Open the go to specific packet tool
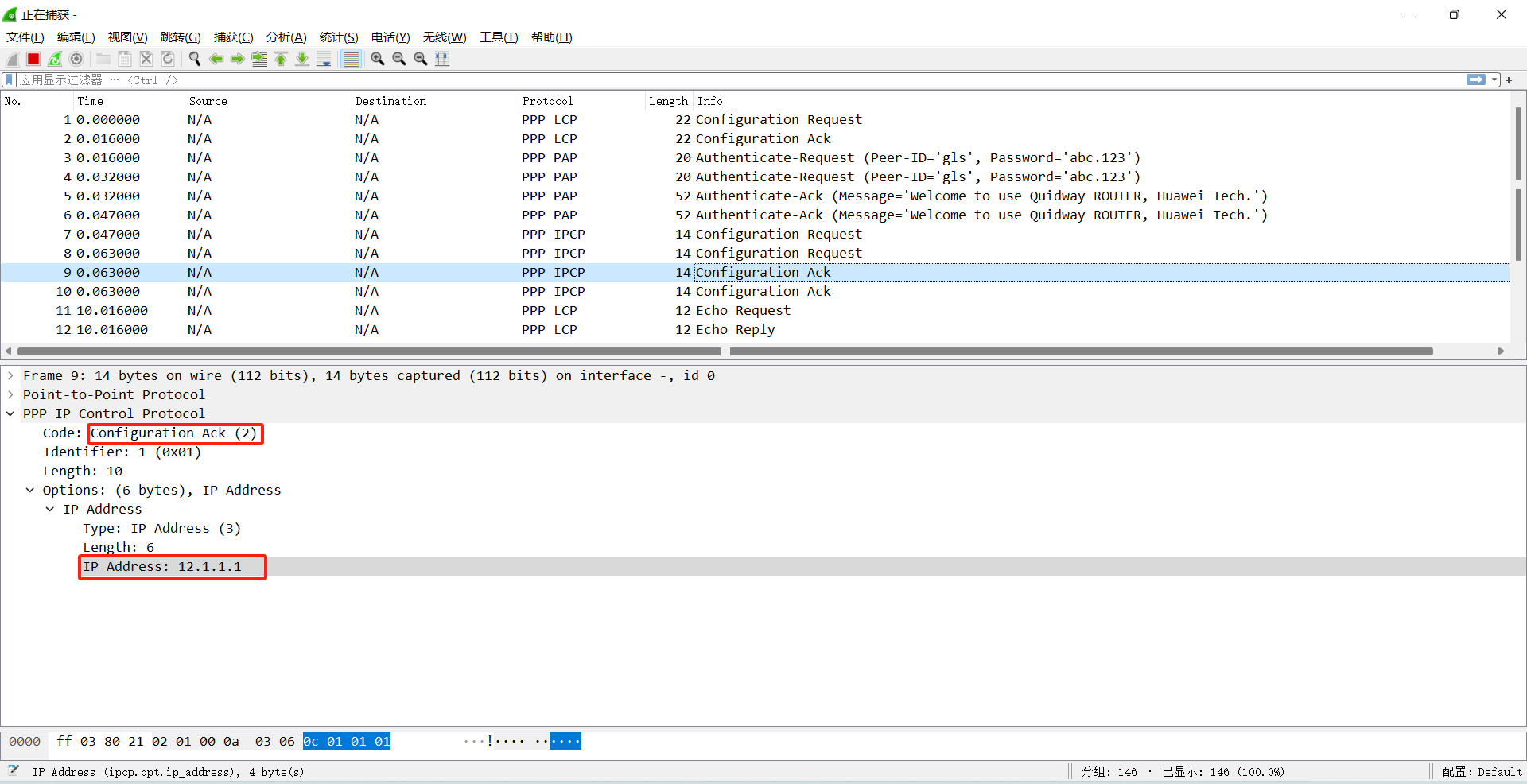Image resolution: width=1527 pixels, height=784 pixels. point(259,59)
